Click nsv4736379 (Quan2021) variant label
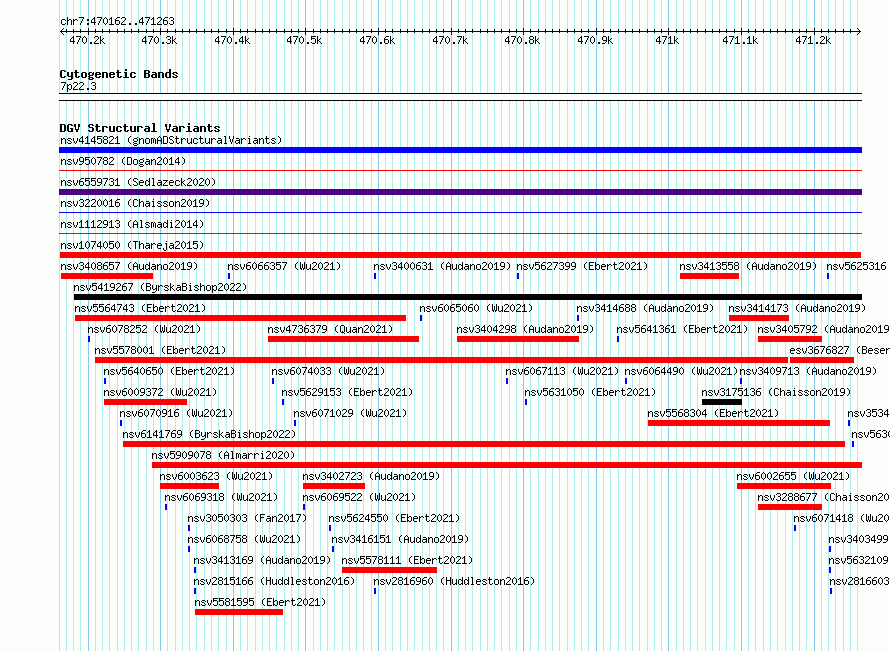The height and width of the screenshot is (651, 890). tap(330, 329)
